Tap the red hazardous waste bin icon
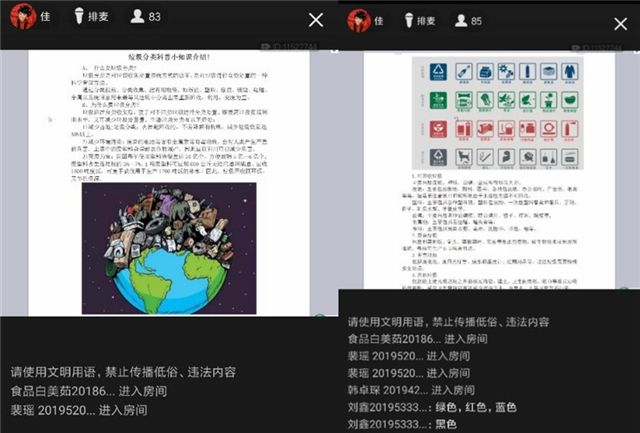Screen dimensions: 640x433 tap(438, 129)
